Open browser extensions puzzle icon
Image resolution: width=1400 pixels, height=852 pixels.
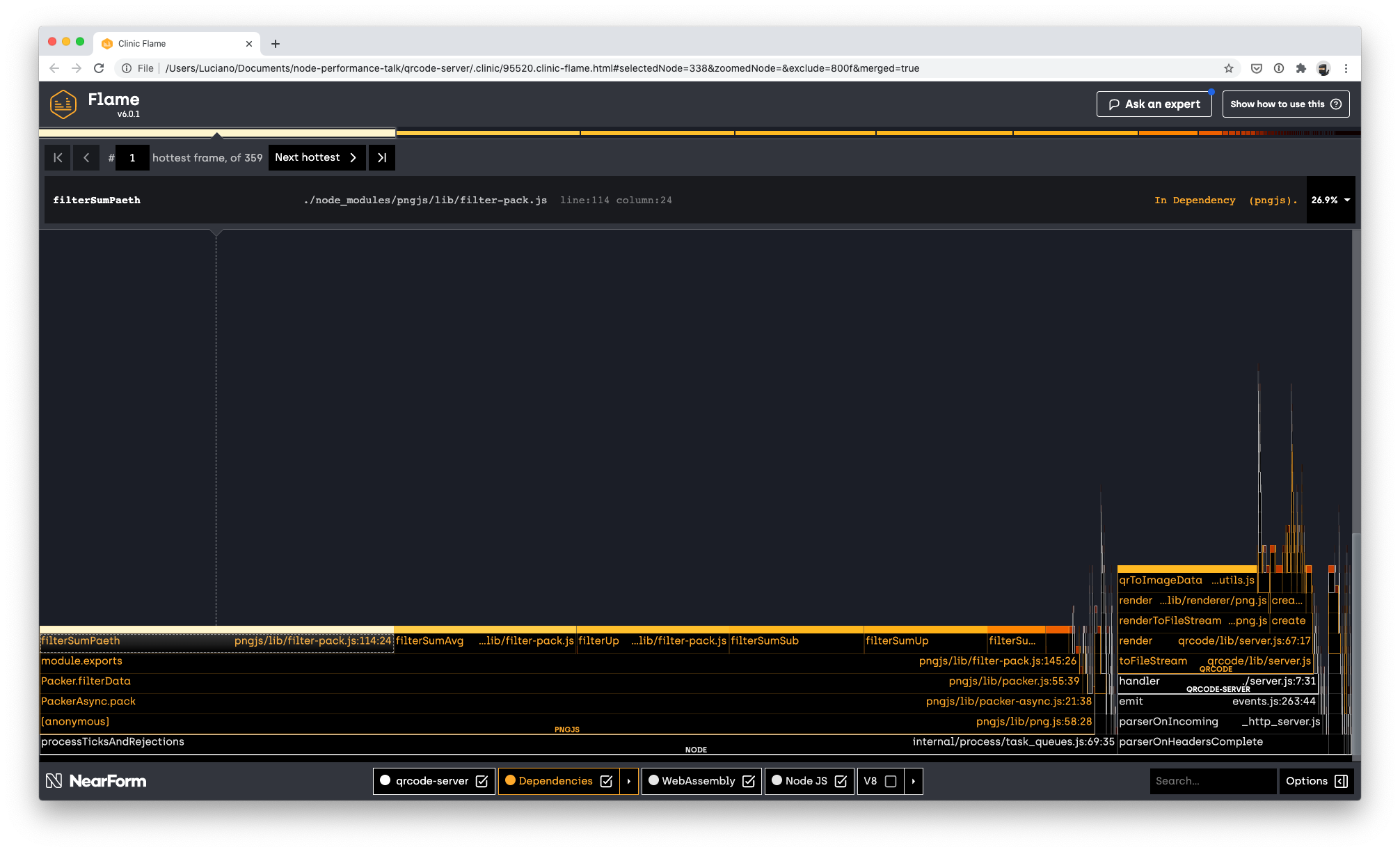(x=1301, y=68)
